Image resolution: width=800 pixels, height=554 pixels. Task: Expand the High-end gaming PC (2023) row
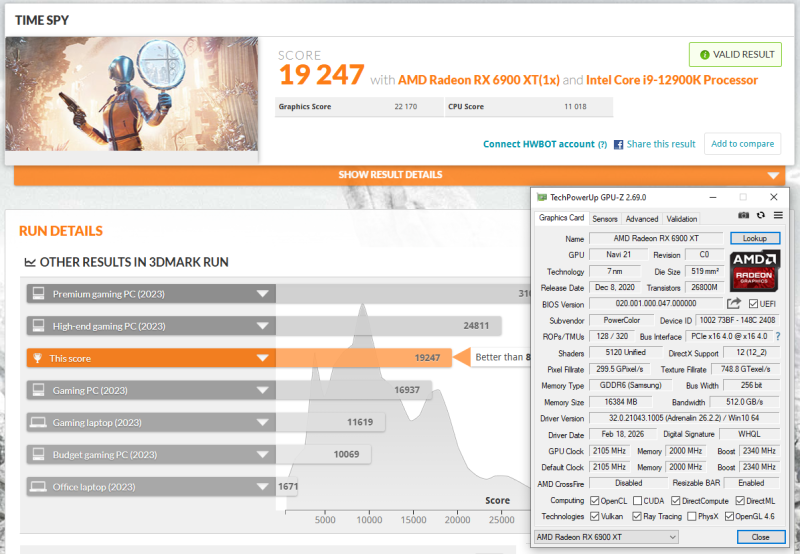tap(263, 325)
